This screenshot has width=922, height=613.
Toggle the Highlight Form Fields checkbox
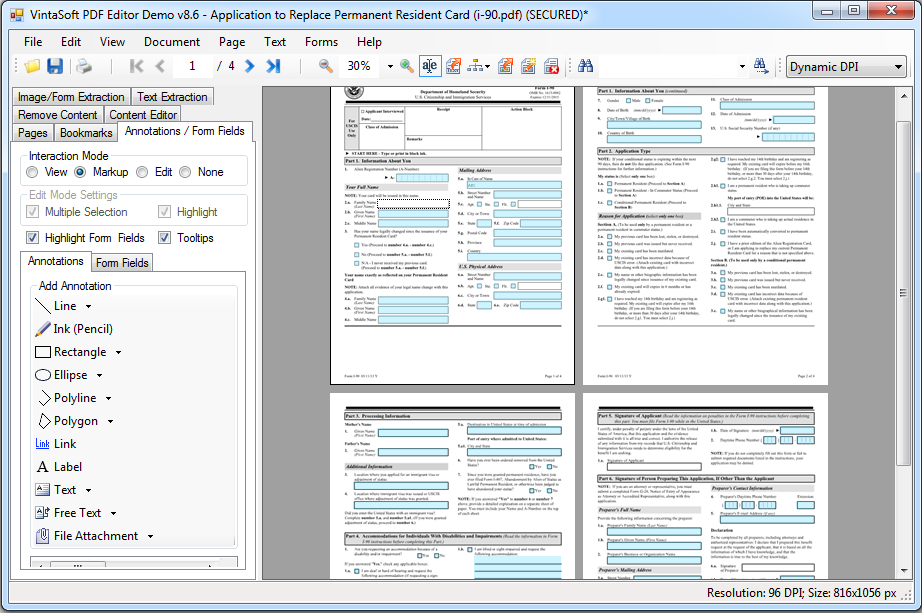tap(33, 238)
